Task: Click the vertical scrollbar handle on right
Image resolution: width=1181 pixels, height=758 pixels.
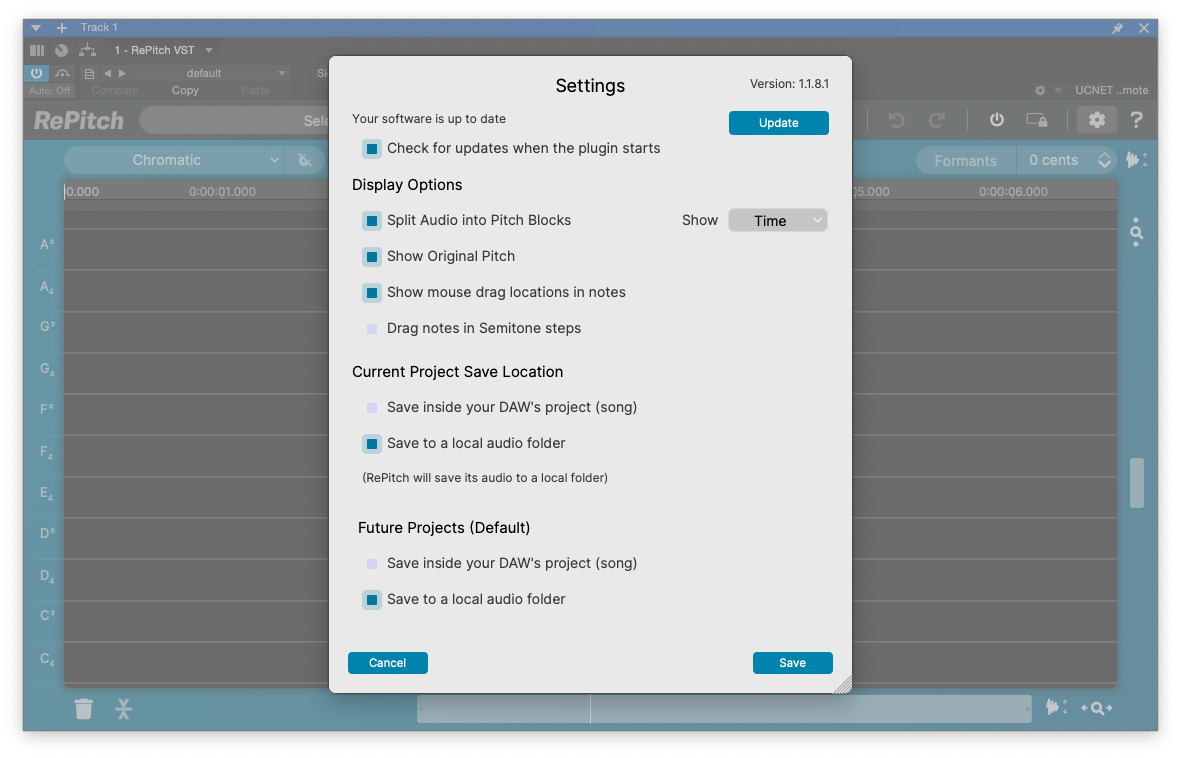Action: tap(1137, 483)
